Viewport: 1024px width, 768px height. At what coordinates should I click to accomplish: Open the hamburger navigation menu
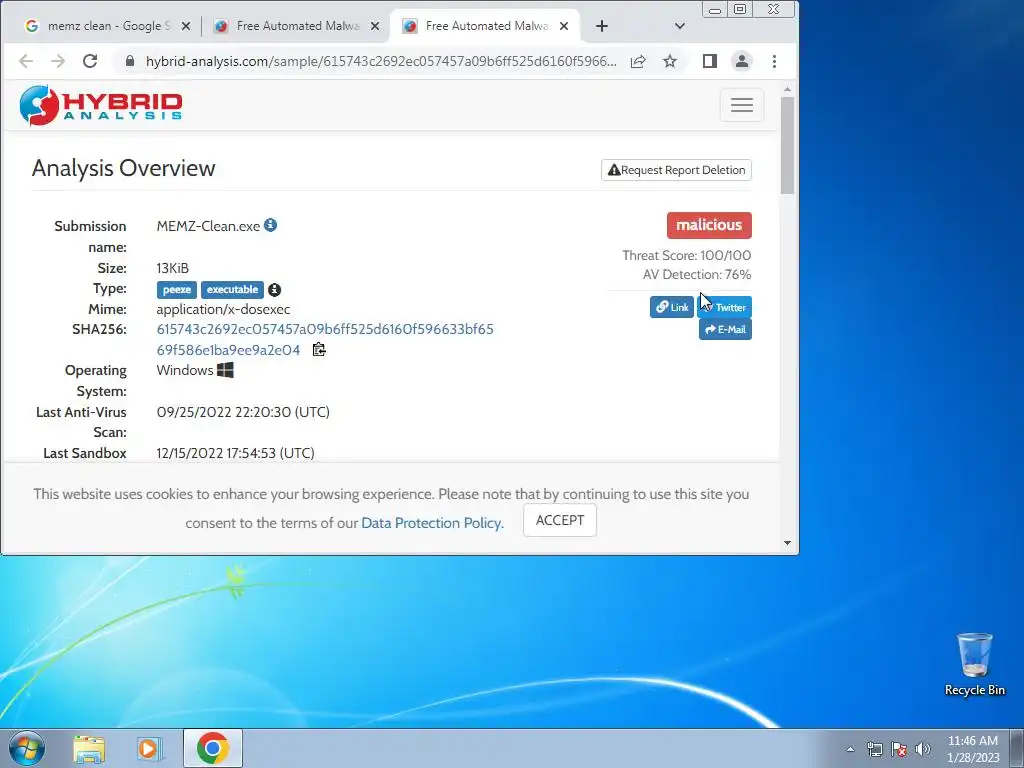coord(742,104)
